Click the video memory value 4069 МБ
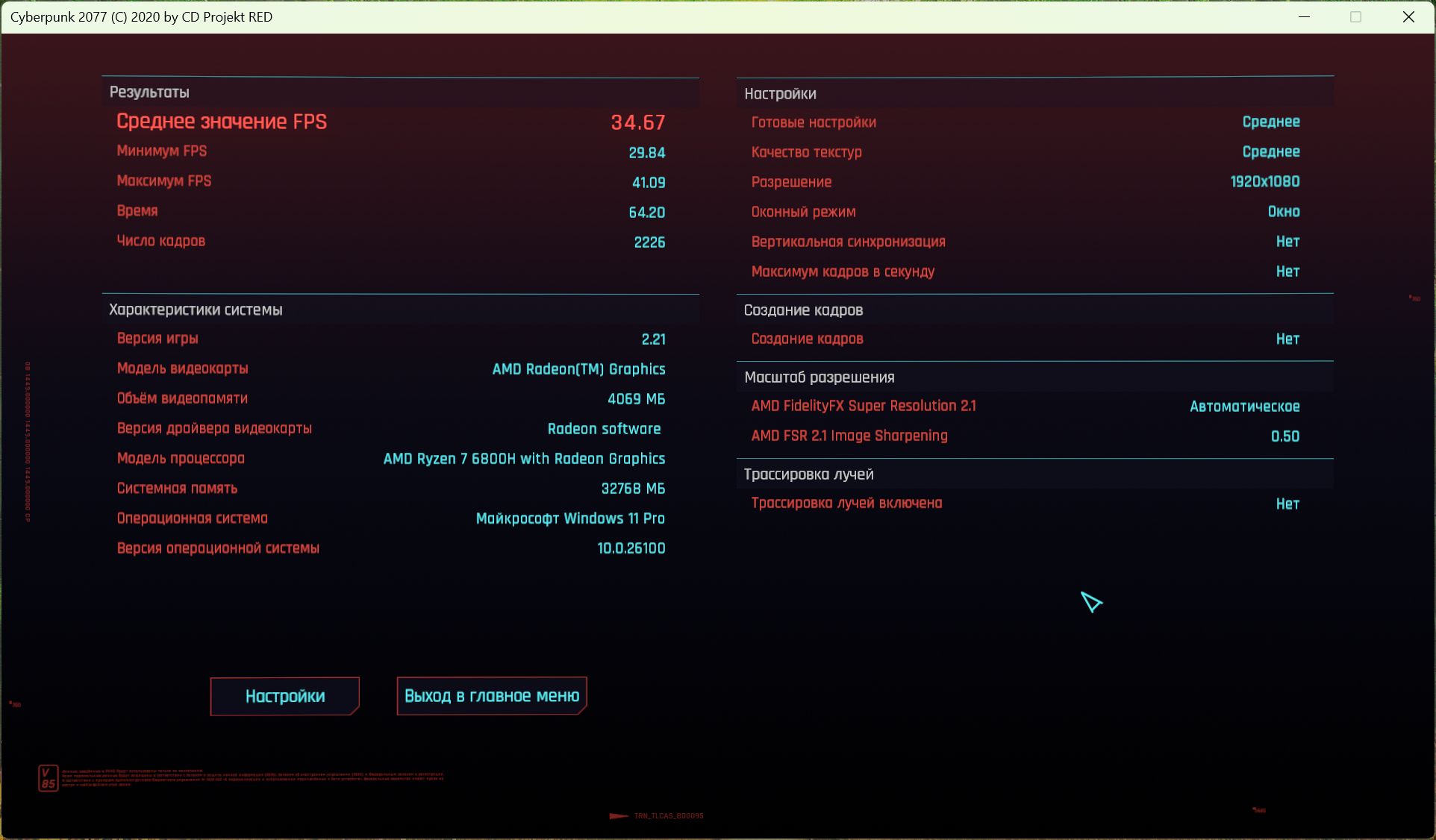 tap(636, 399)
